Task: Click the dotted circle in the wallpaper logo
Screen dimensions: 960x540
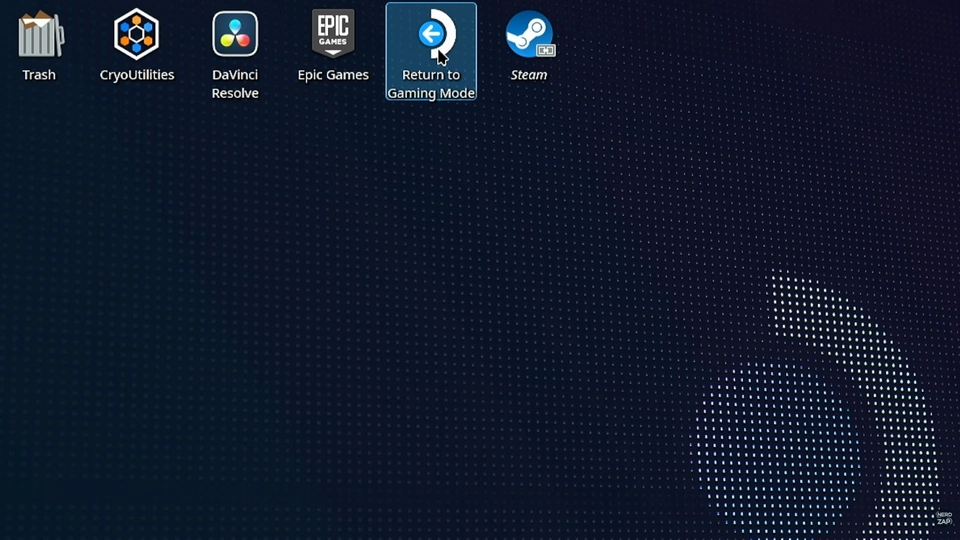Action: (775, 440)
